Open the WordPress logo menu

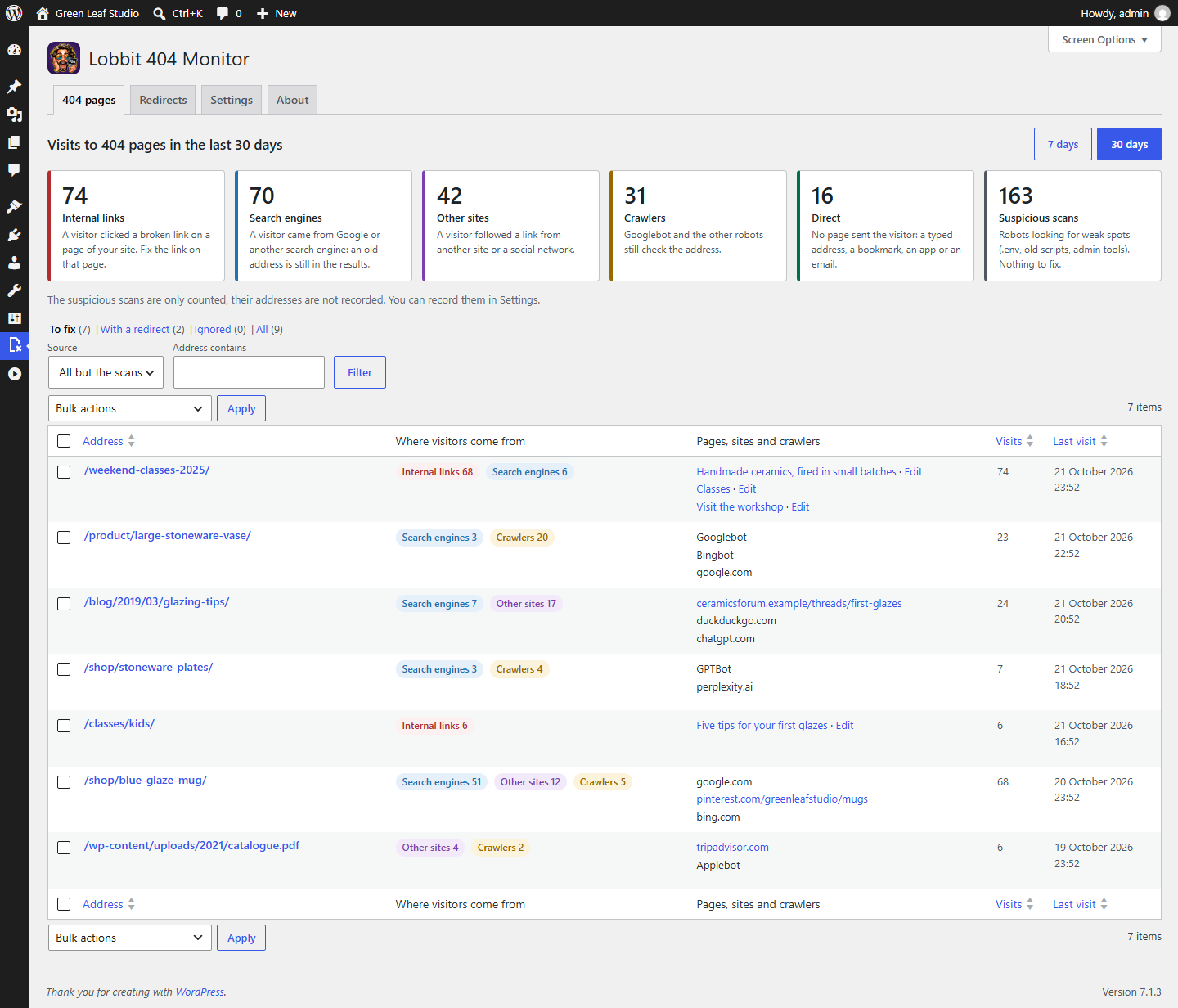pyautogui.click(x=14, y=13)
